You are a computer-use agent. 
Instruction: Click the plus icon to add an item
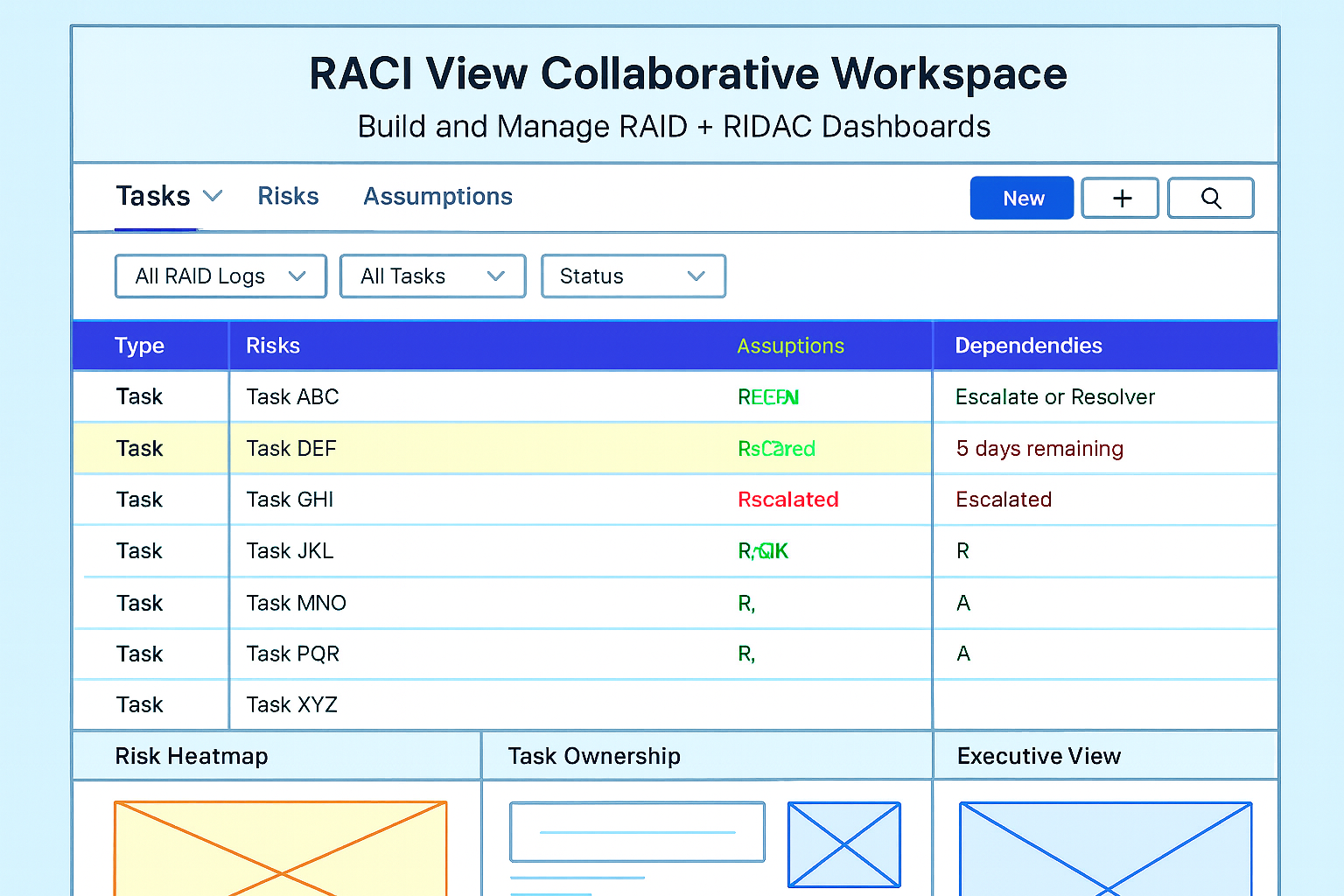coord(1120,198)
